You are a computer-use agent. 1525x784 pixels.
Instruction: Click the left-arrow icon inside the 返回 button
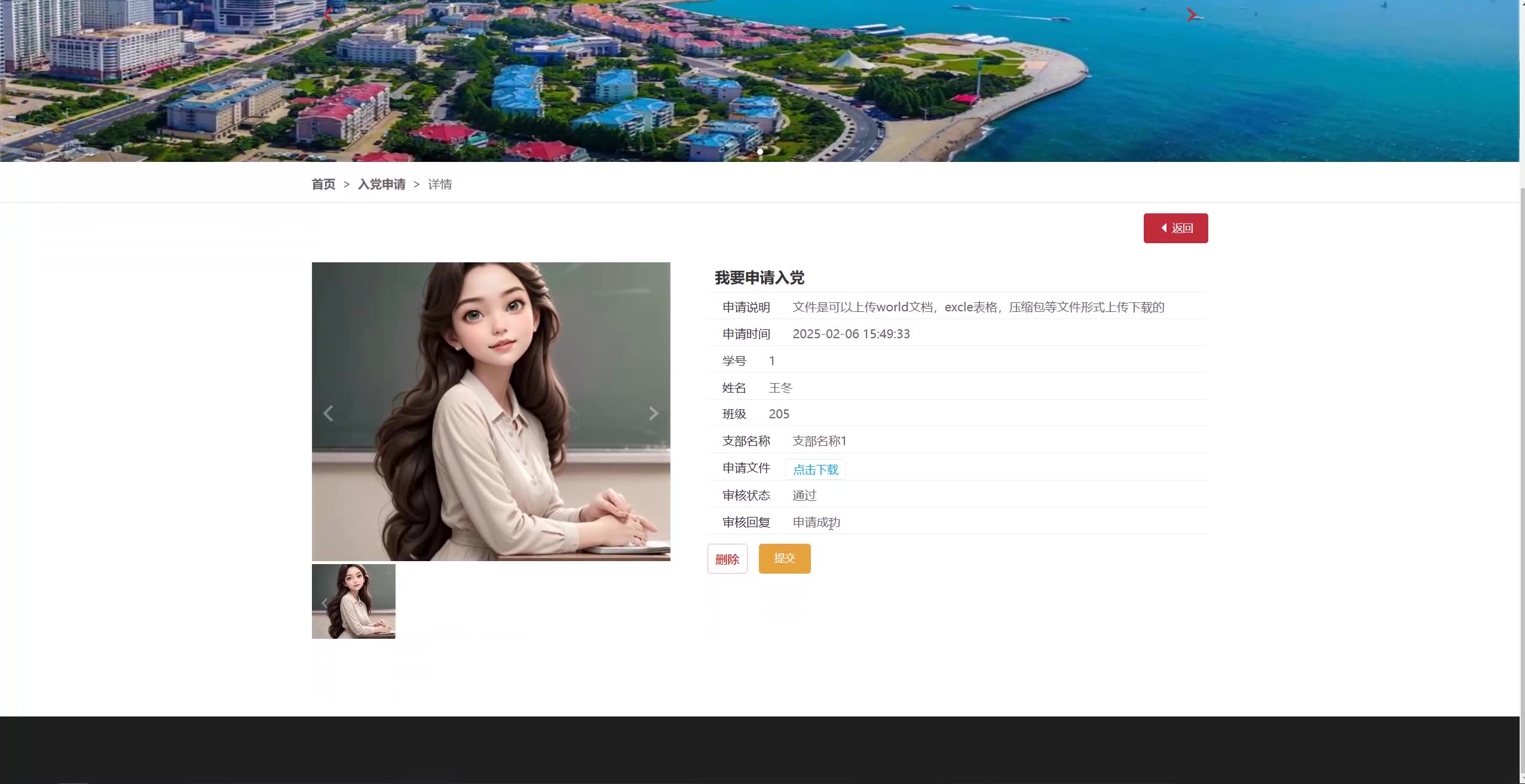(1163, 228)
